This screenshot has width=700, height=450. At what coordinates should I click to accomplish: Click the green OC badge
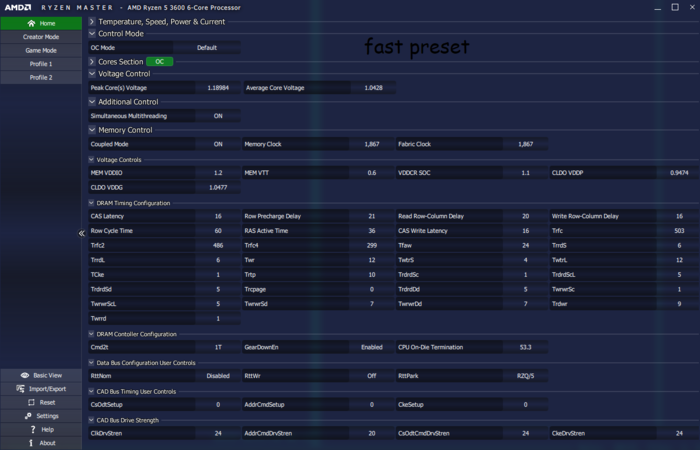[159, 62]
